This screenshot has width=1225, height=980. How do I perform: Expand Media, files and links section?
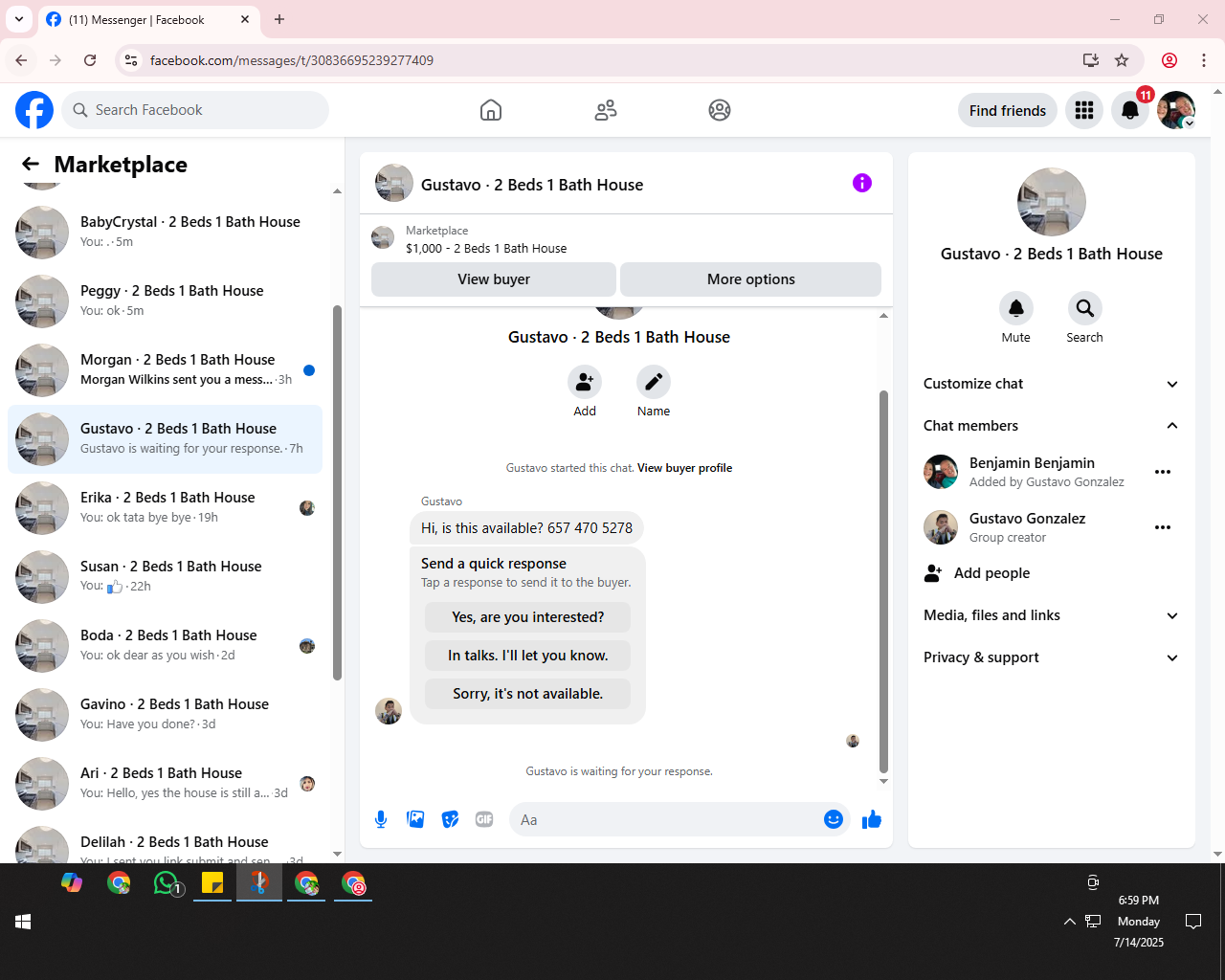click(1051, 615)
